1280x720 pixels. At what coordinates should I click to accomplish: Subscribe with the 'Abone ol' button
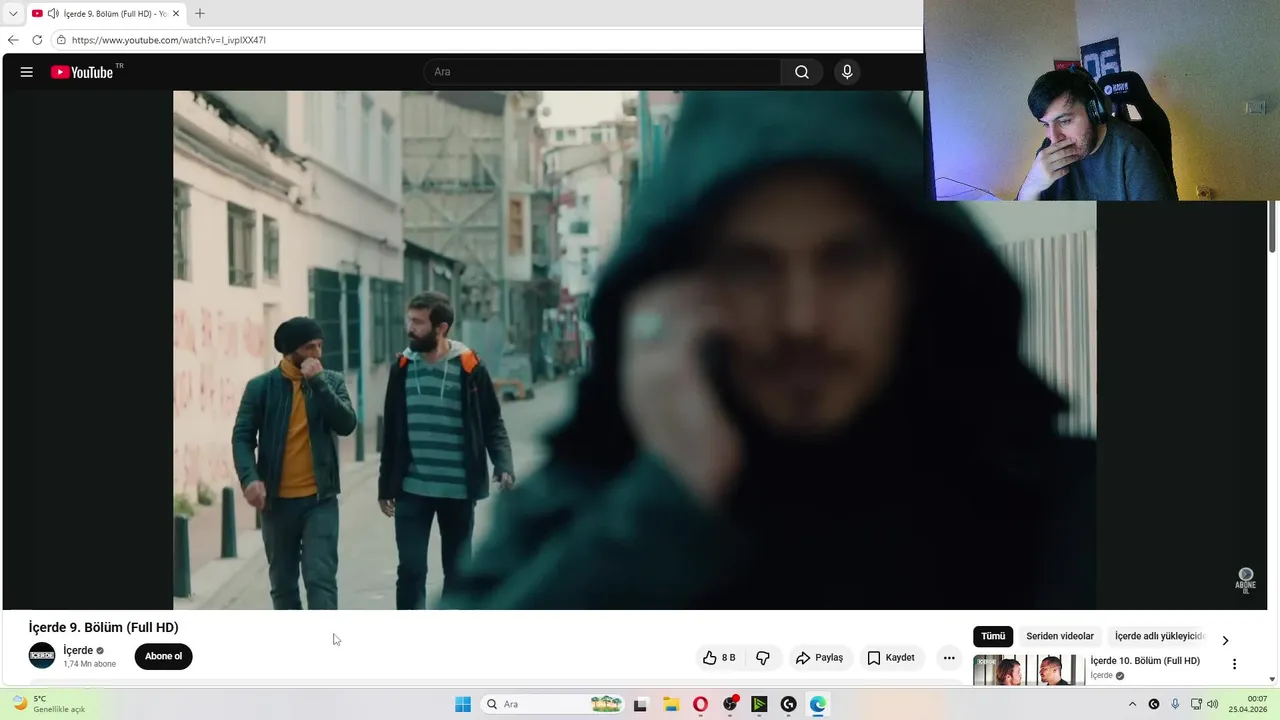tap(163, 656)
